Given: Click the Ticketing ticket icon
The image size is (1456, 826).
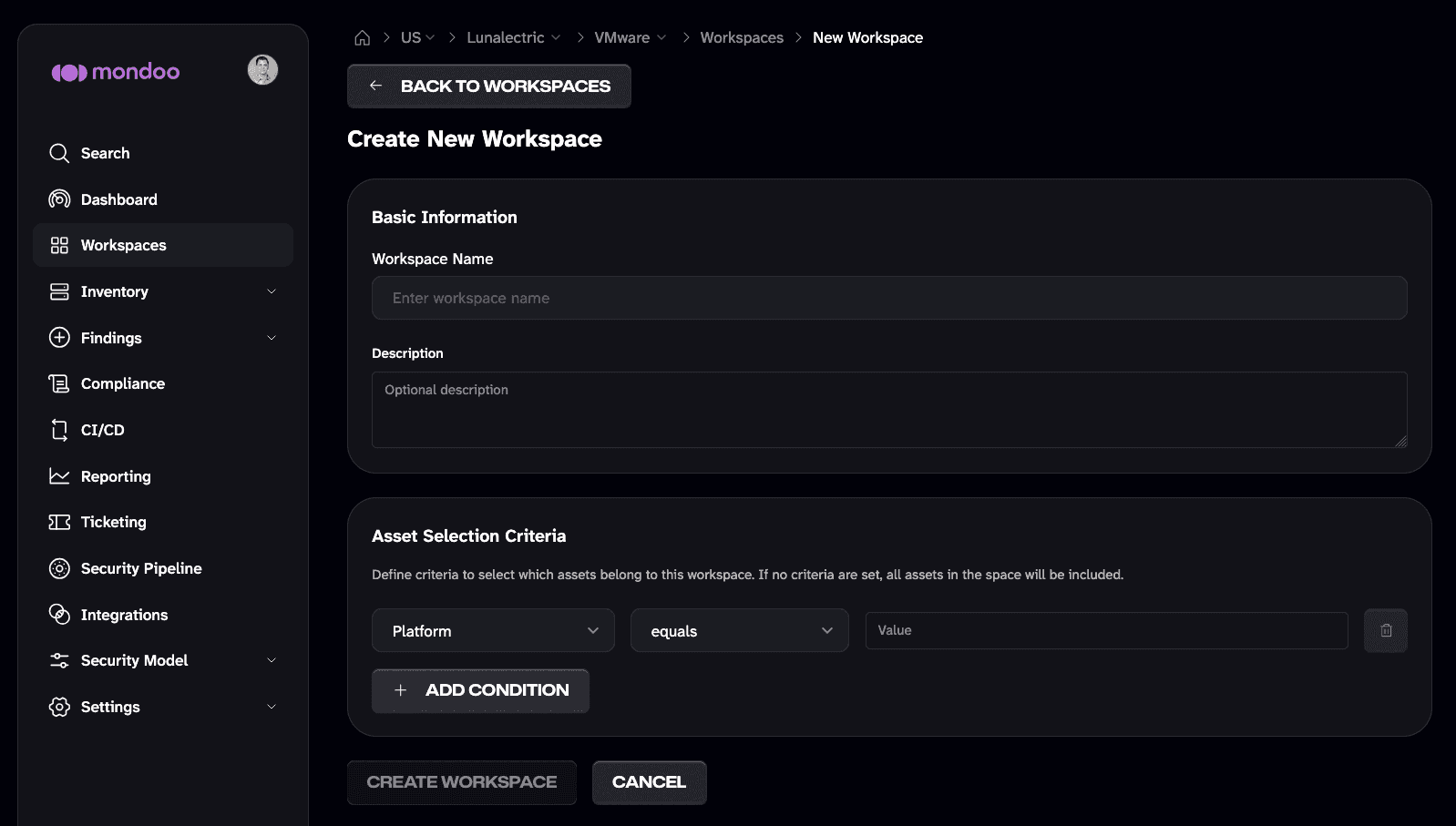Looking at the screenshot, I should [59, 522].
